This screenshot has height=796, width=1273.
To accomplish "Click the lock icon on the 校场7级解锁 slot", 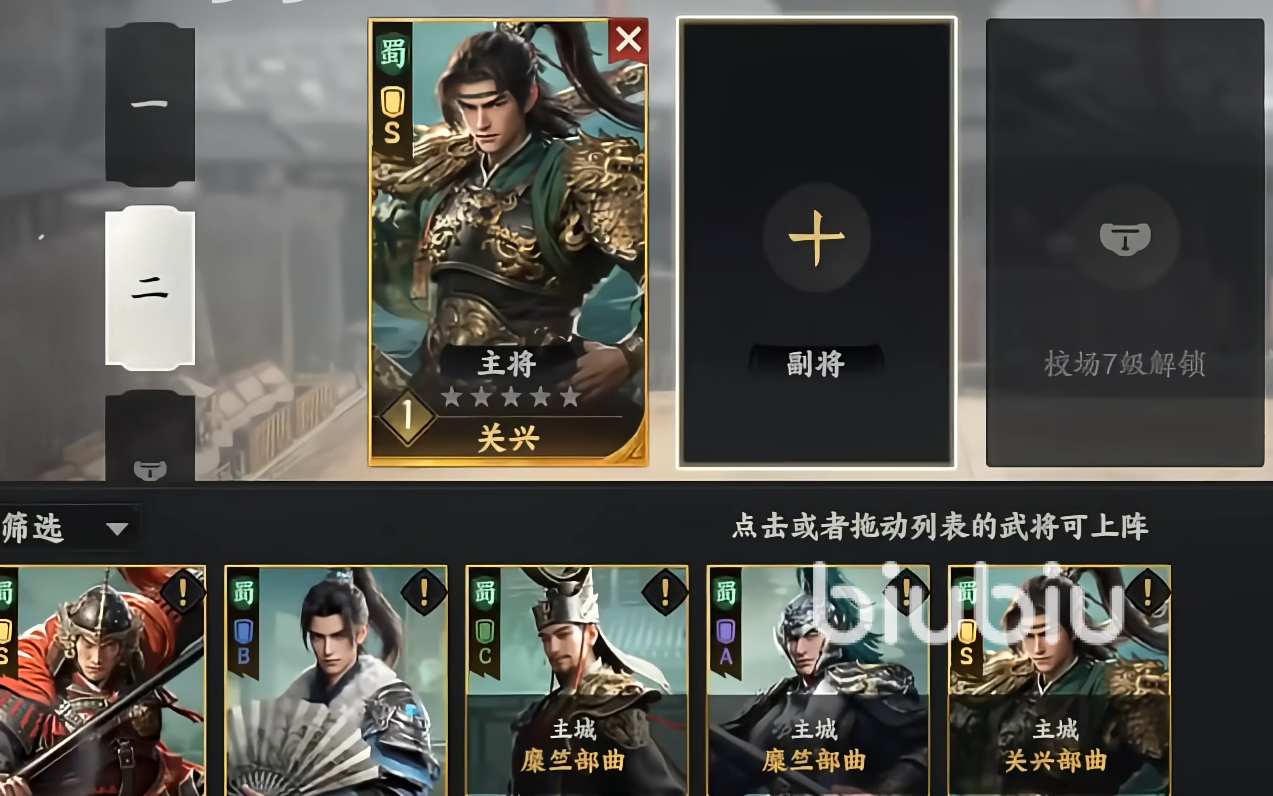I will point(1125,238).
